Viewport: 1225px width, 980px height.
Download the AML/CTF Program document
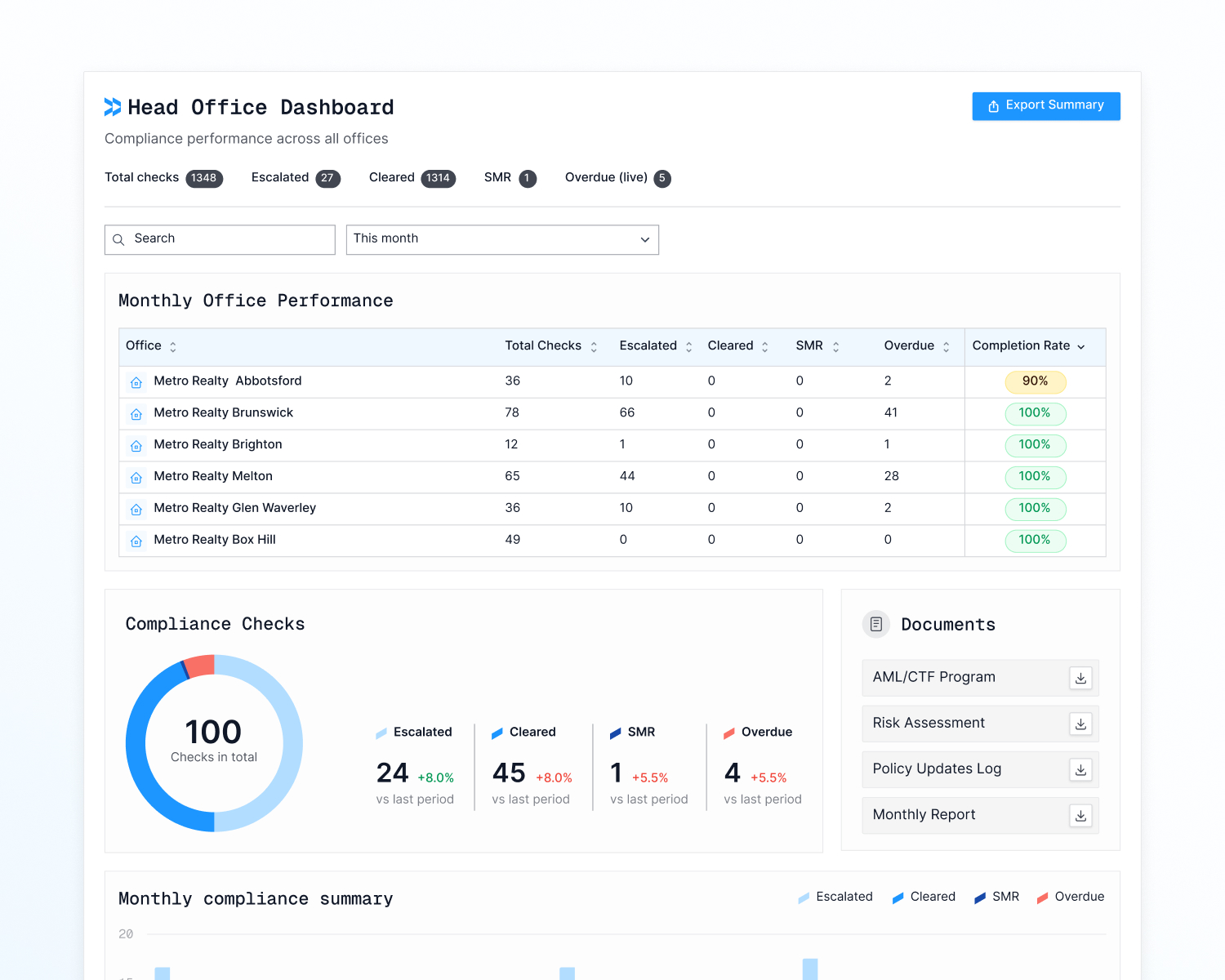coord(1080,679)
